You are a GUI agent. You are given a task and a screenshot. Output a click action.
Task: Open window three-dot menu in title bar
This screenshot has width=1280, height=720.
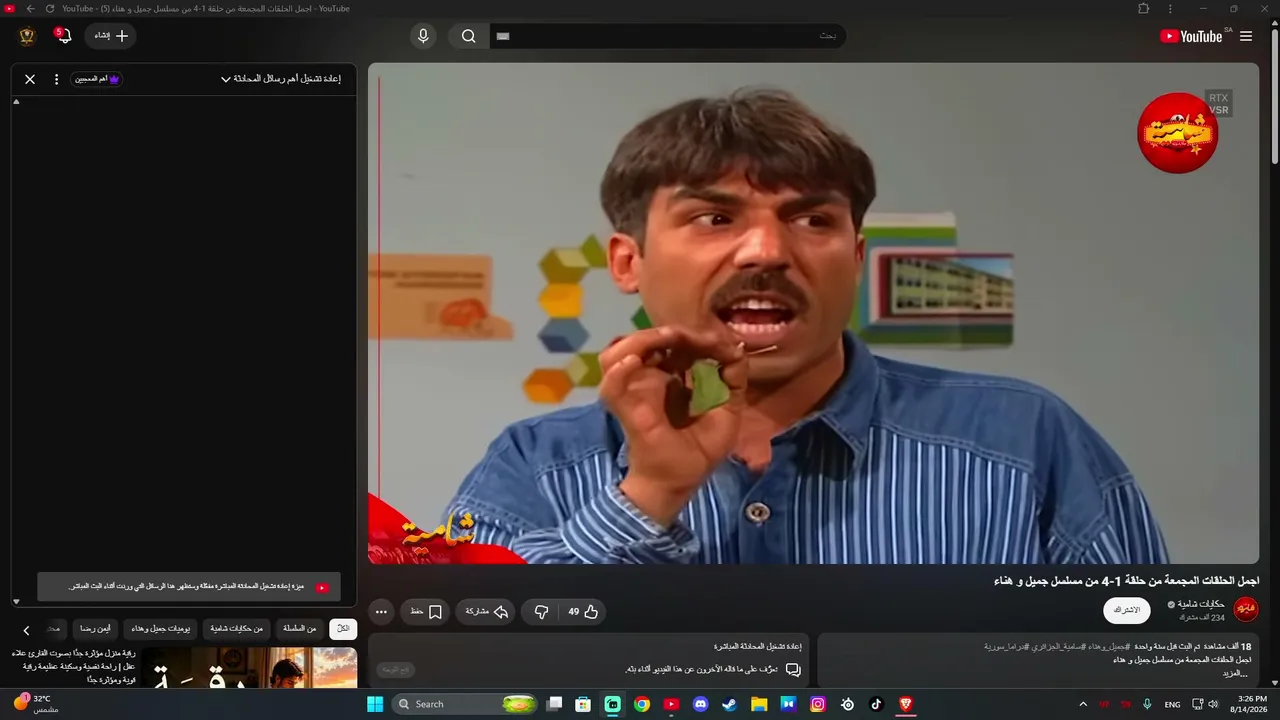point(1170,9)
